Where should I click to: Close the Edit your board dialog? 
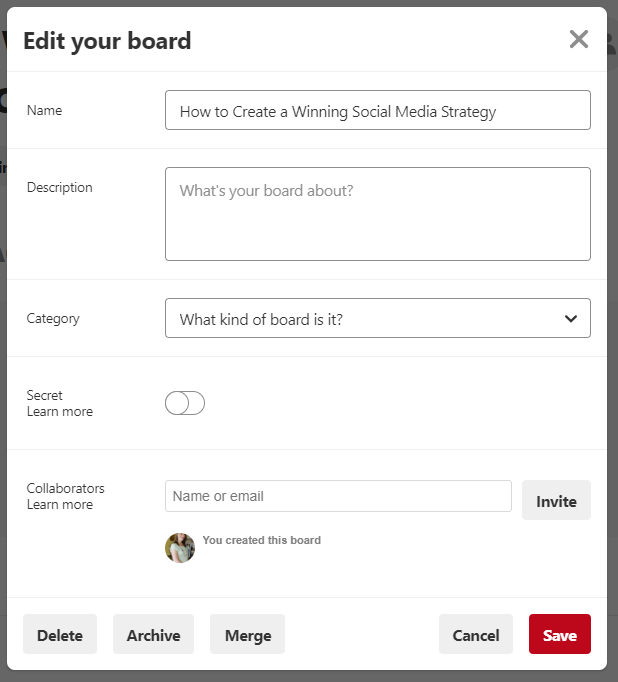[578, 40]
